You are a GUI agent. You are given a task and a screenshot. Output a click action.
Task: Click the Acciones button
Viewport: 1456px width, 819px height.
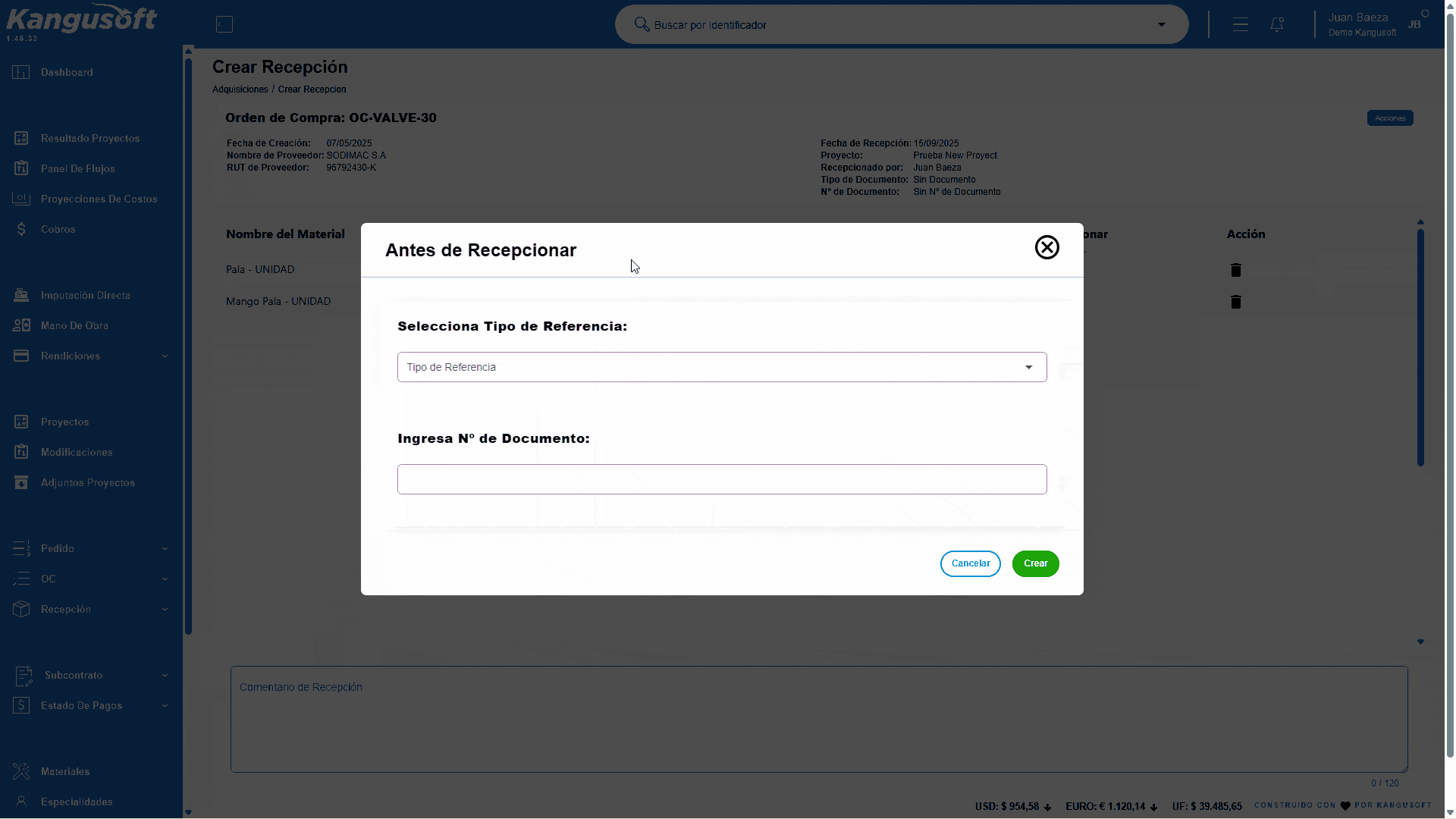pyautogui.click(x=1390, y=118)
